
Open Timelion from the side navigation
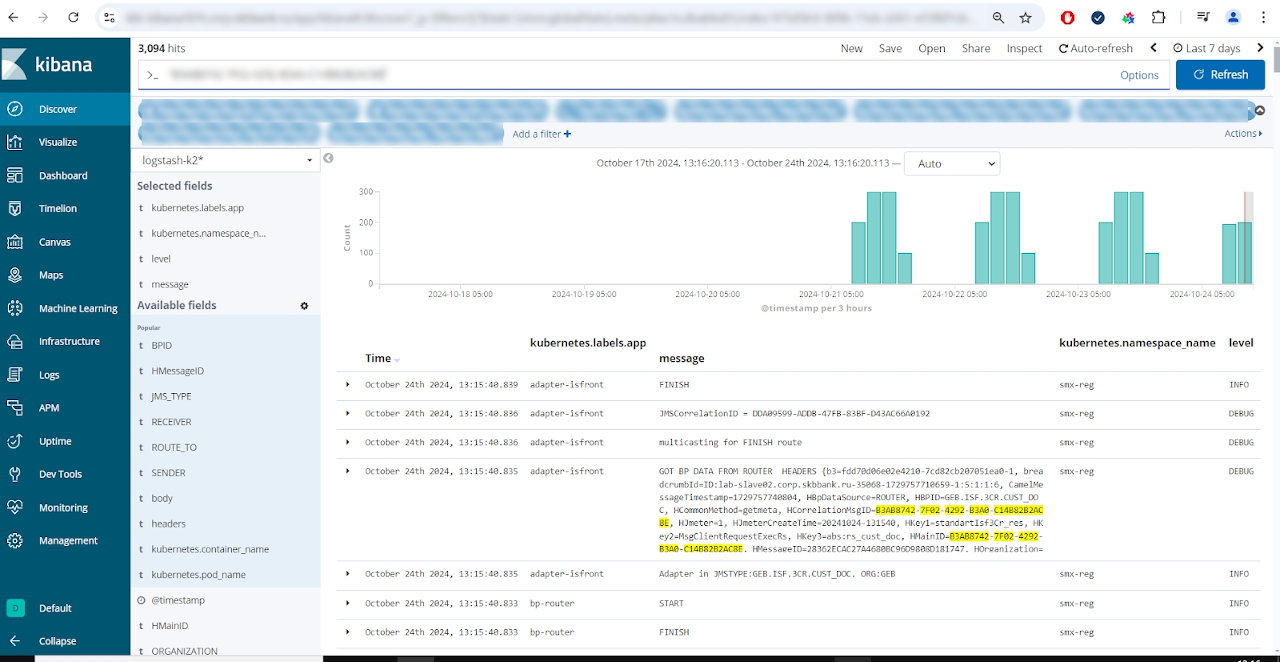tap(15, 208)
